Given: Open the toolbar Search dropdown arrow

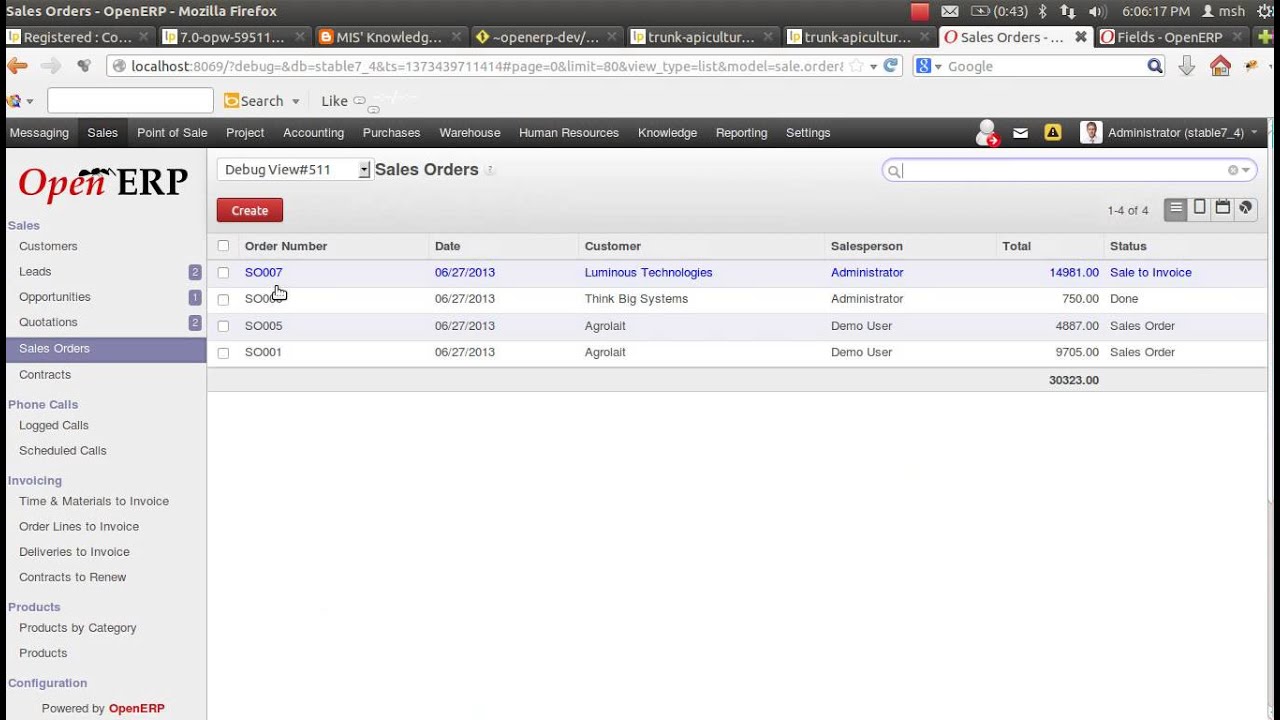Looking at the screenshot, I should pyautogui.click(x=295, y=101).
